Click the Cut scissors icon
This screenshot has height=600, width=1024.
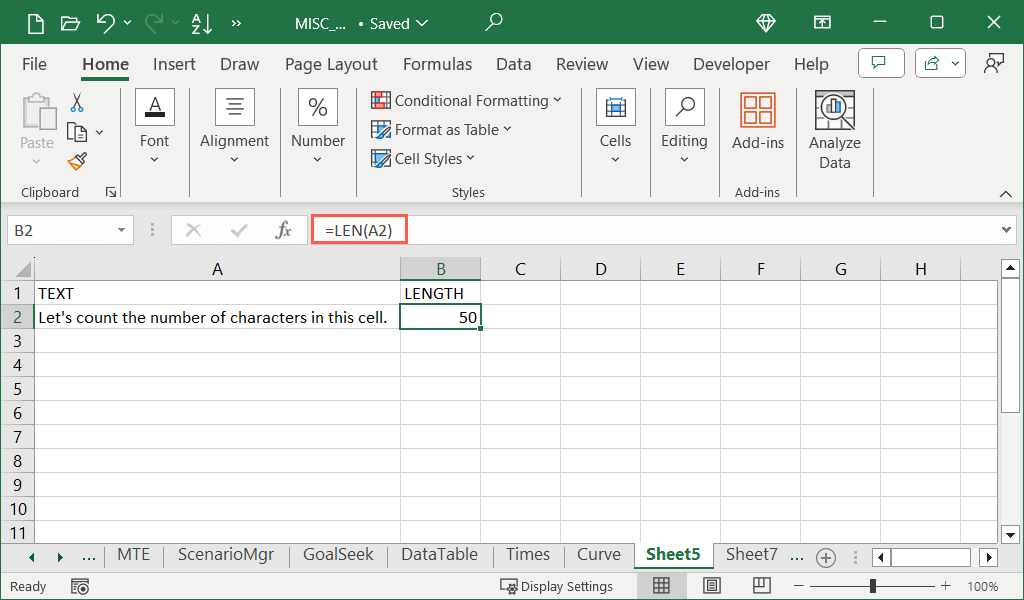tap(77, 103)
